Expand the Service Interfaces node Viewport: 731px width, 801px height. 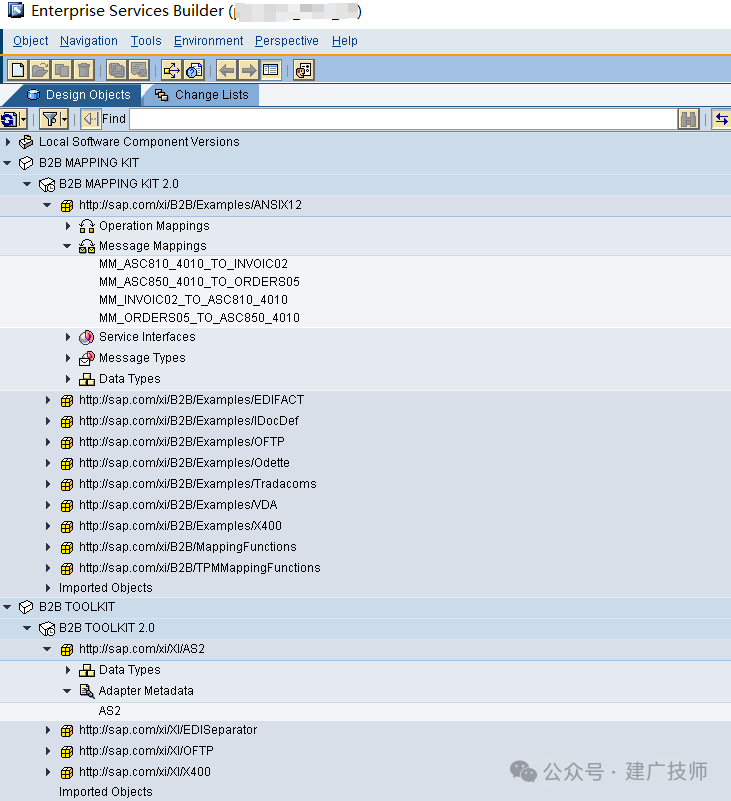coord(68,337)
